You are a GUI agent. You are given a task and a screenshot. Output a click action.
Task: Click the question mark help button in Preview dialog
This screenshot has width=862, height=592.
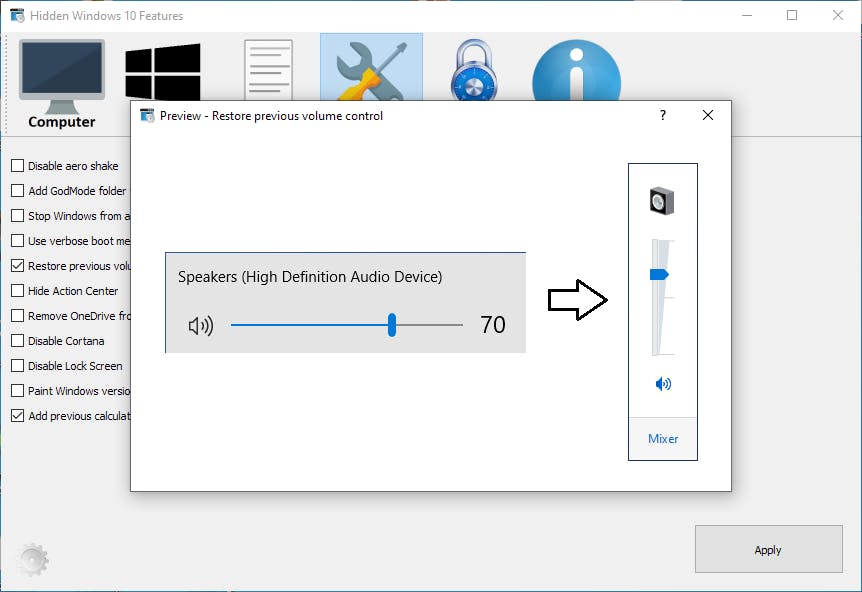[x=663, y=115]
